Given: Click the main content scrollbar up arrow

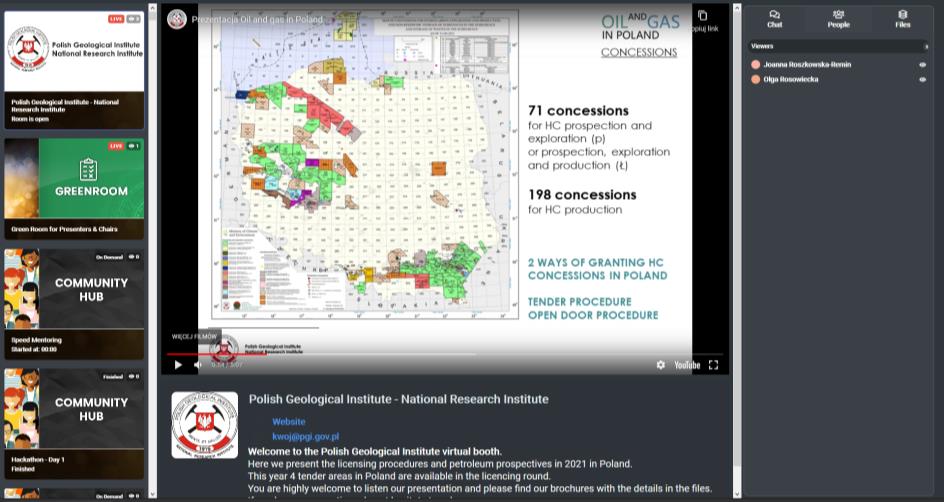Looking at the screenshot, I should [737, 8].
